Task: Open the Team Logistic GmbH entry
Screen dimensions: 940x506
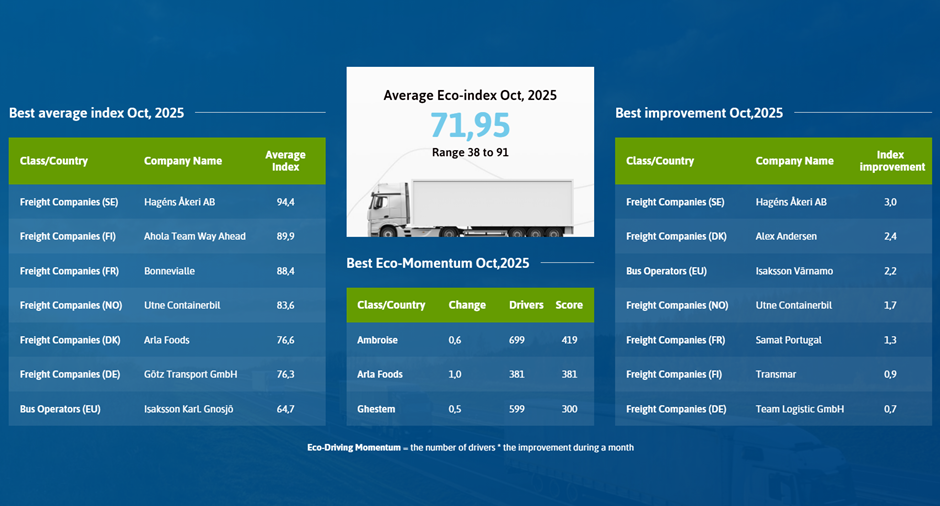Action: (x=799, y=409)
